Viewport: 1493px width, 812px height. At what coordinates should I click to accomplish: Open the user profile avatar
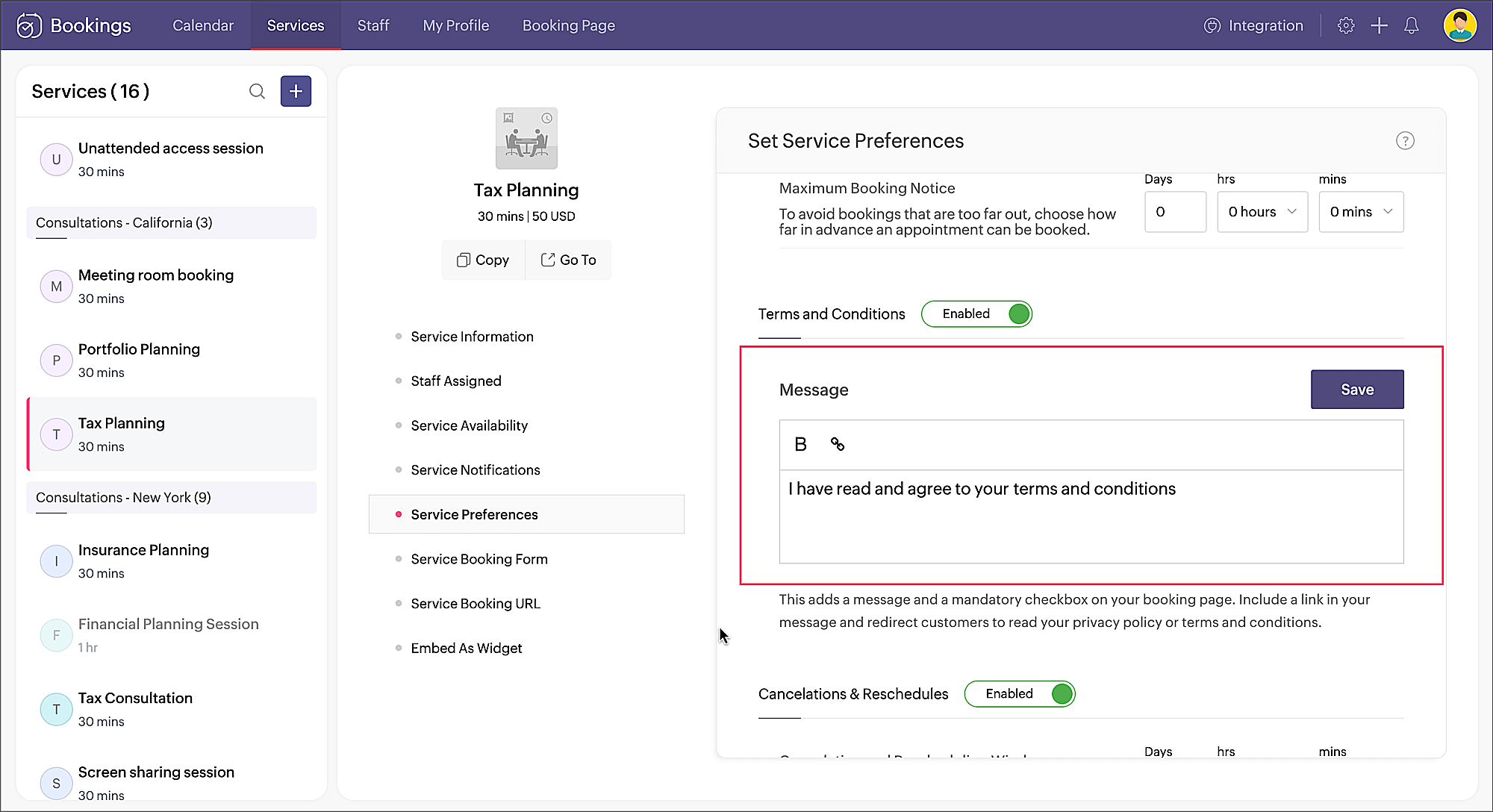click(x=1459, y=25)
